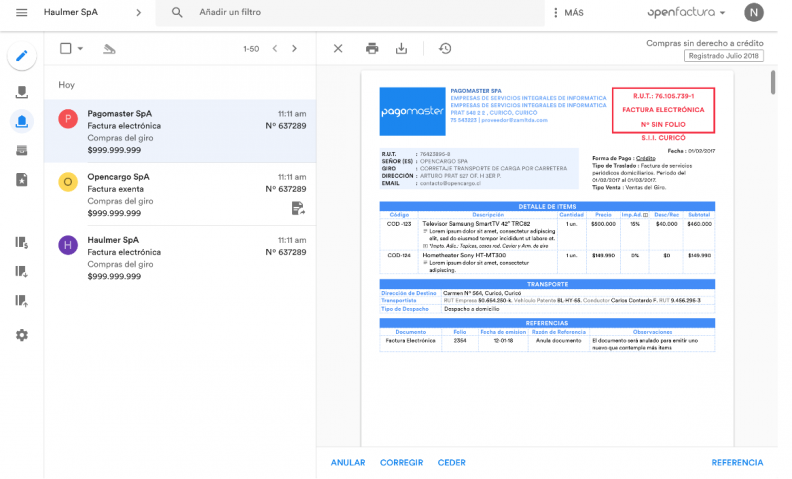
Task: Open the starred document sidebar icon
Action: [x=22, y=180]
